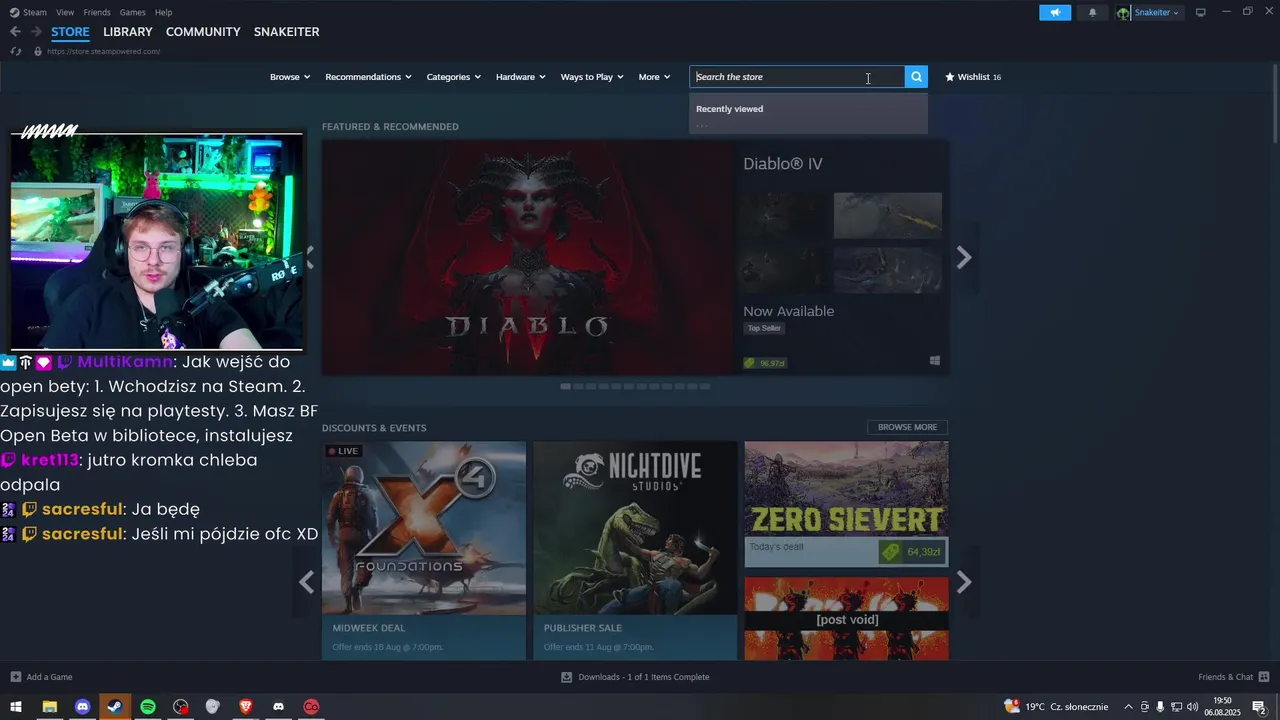The width and height of the screenshot is (1280, 720).
Task: Go back with the left arrow
Action: 15,32
